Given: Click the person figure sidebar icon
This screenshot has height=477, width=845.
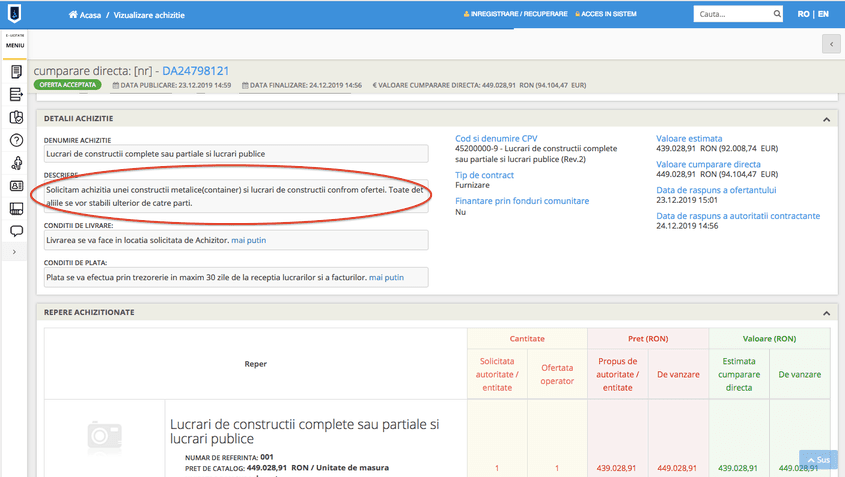Looking at the screenshot, I should pyautogui.click(x=15, y=163).
